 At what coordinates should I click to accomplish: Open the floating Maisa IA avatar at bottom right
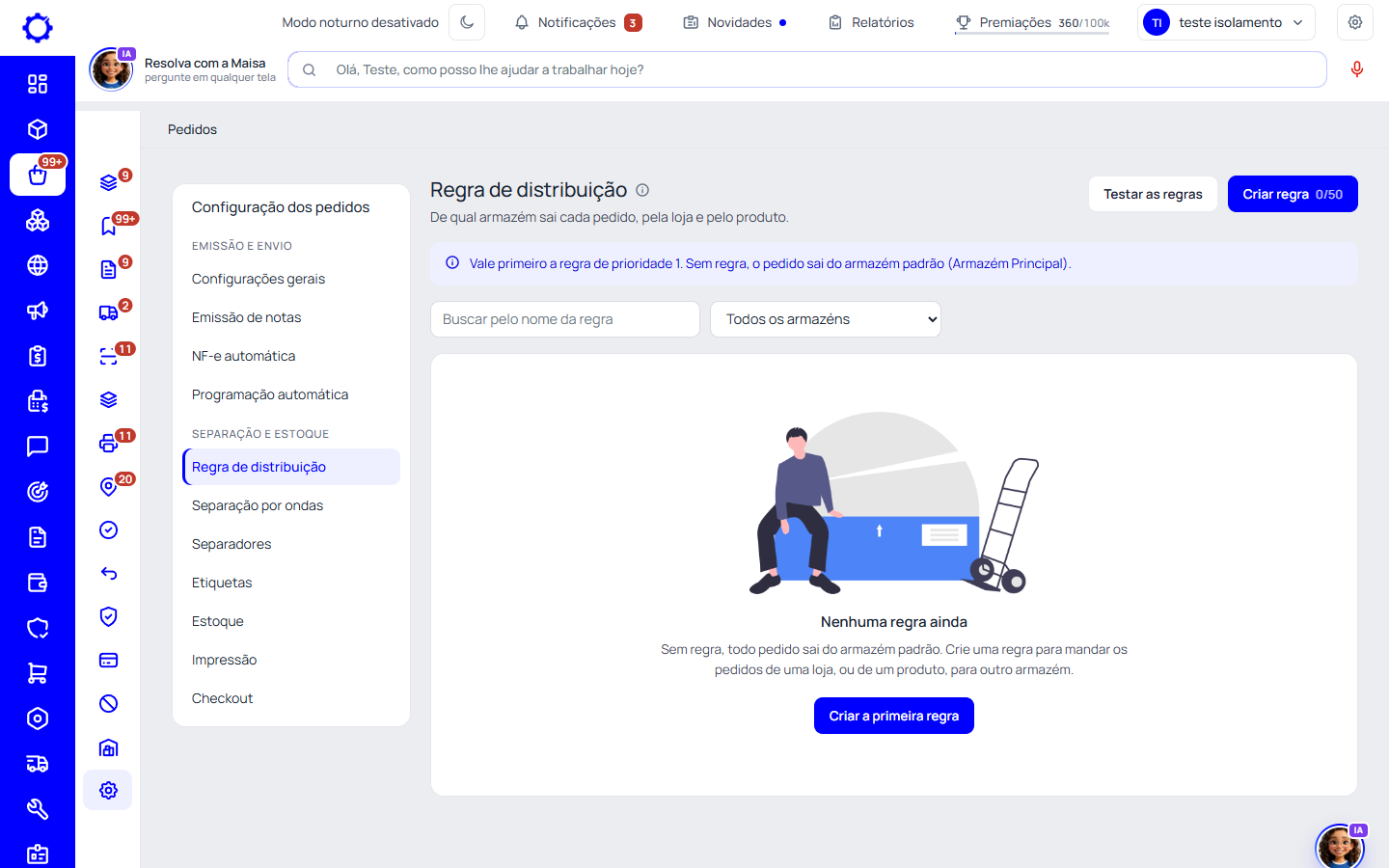tap(1341, 846)
